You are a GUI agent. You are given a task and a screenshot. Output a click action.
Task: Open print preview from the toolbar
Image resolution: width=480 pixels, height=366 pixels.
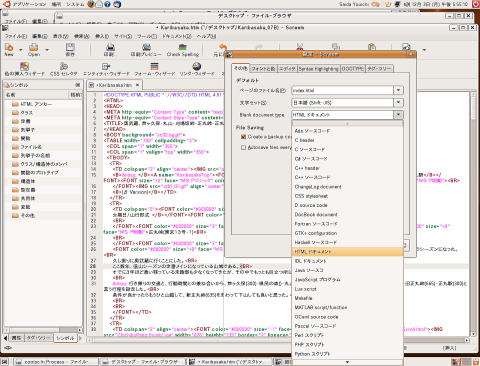[146, 49]
